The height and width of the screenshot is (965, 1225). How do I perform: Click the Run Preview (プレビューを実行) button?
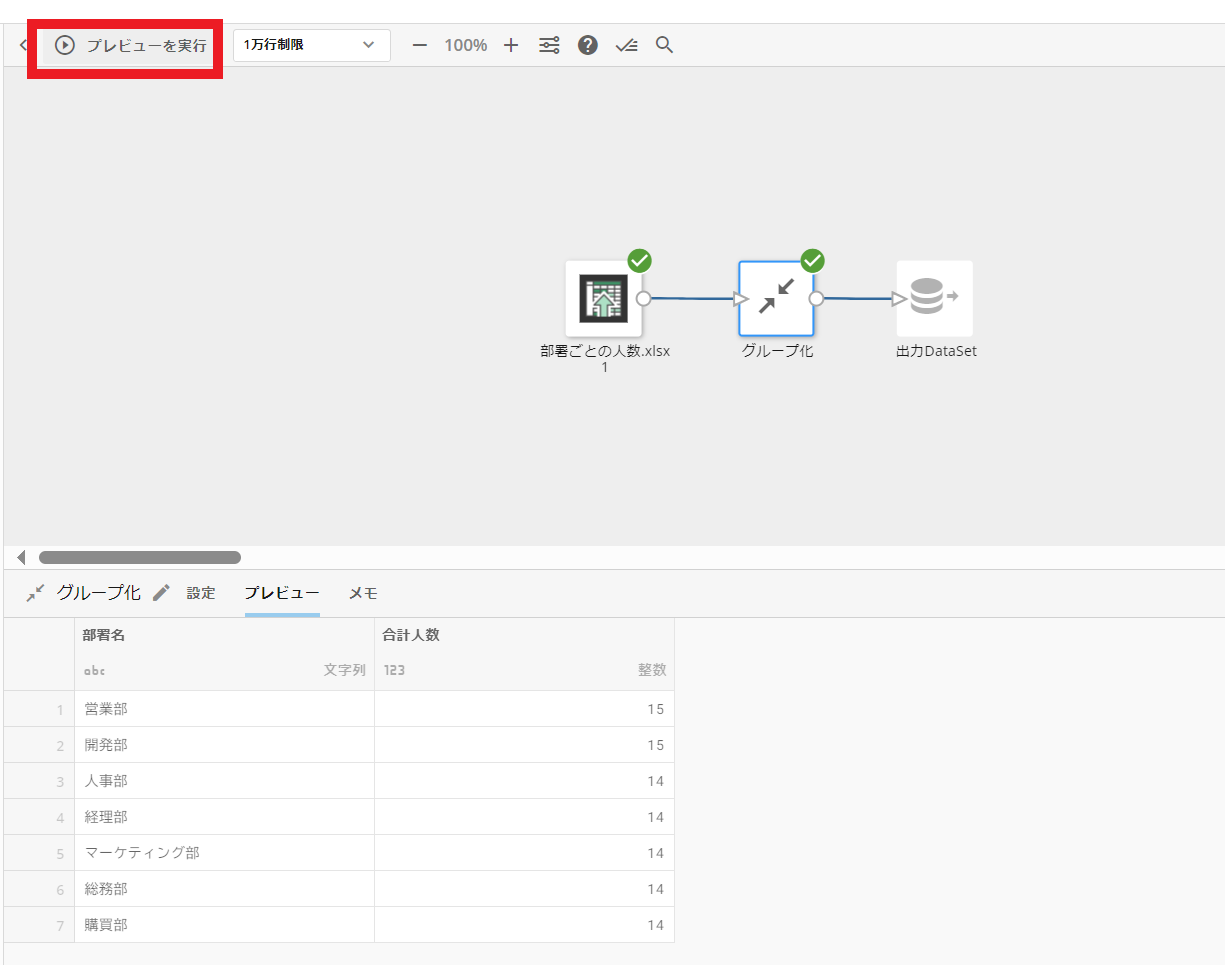(x=130, y=46)
